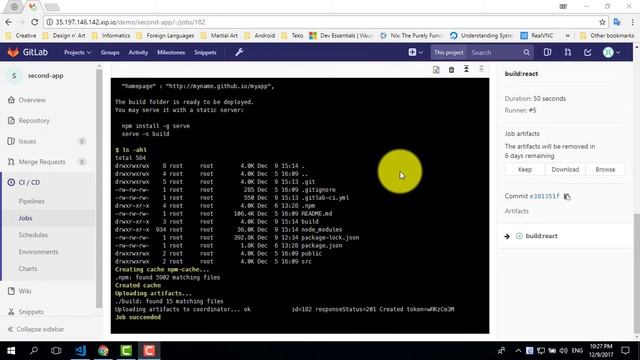Select the build:react job entry
This screenshot has height=360, width=640.
[x=541, y=236]
